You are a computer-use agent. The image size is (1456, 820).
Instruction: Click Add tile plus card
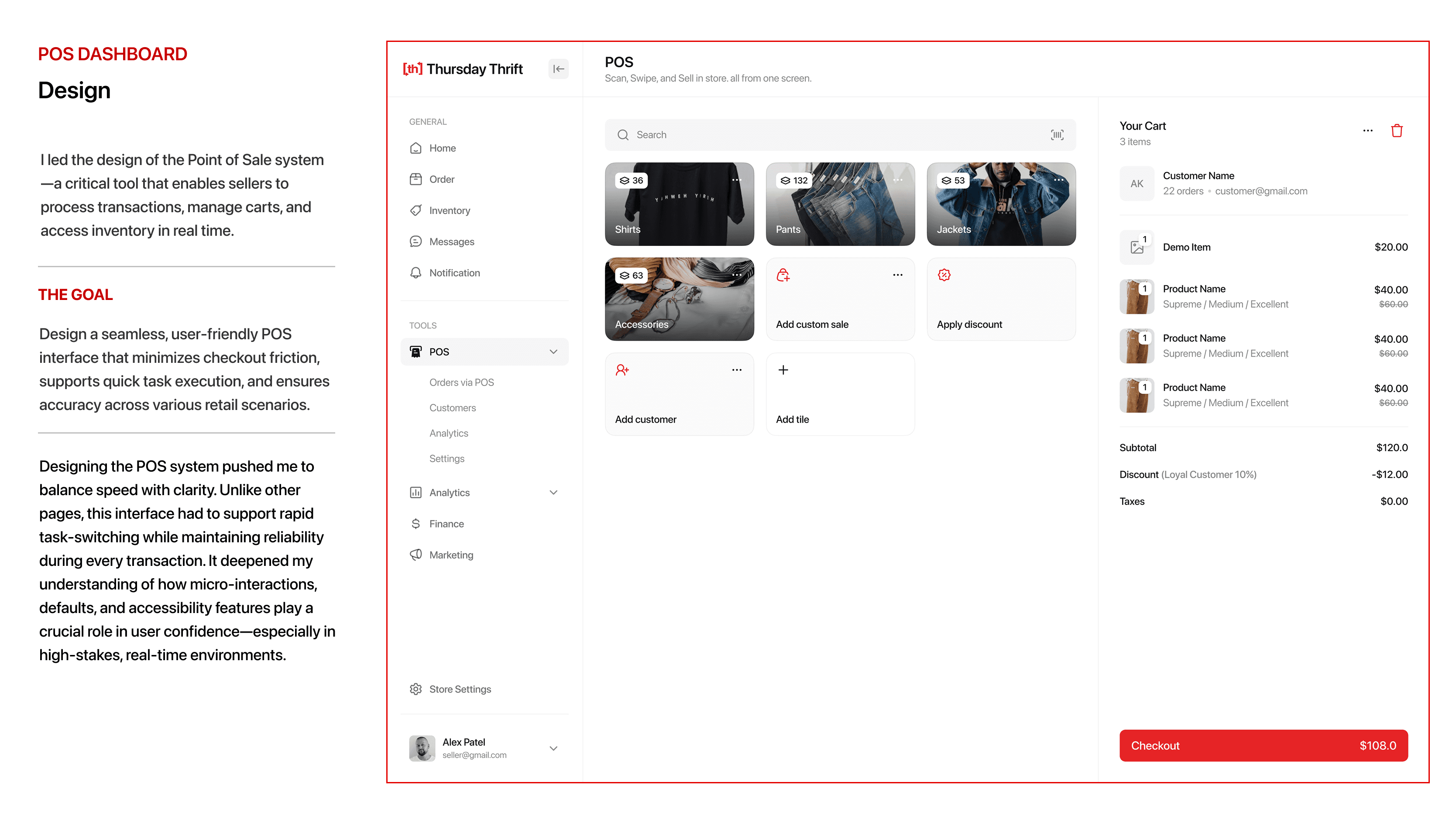point(839,394)
